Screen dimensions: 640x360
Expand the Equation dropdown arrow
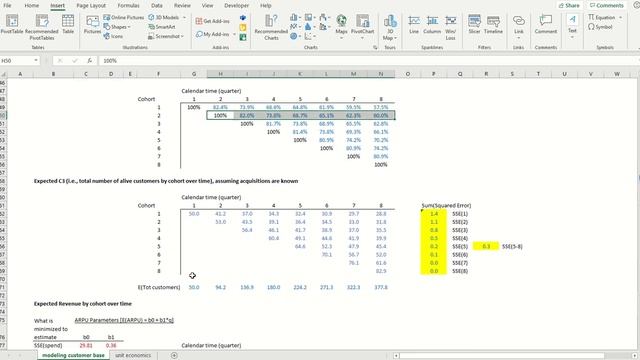coord(620,18)
